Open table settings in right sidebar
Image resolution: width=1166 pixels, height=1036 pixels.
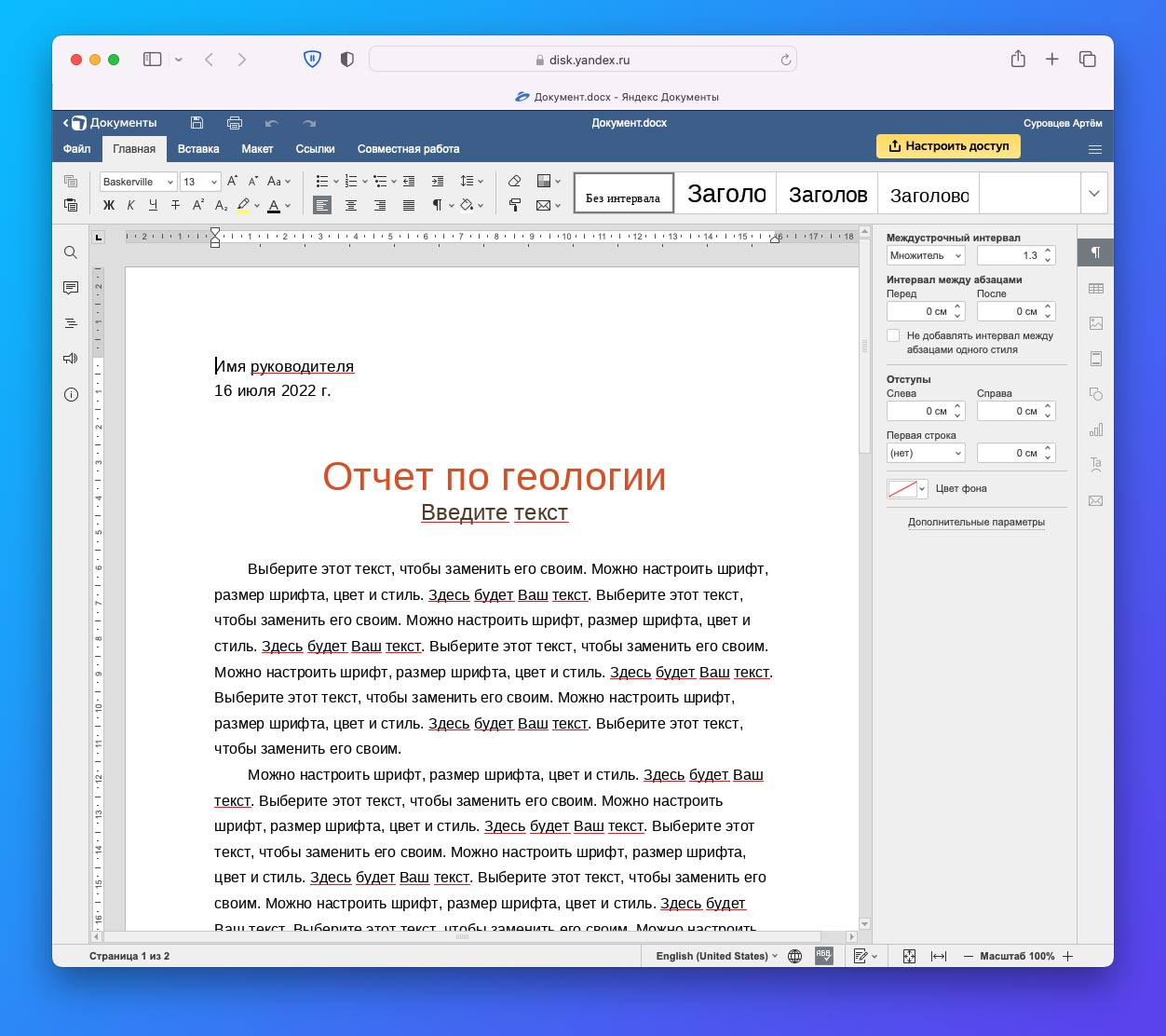point(1095,289)
